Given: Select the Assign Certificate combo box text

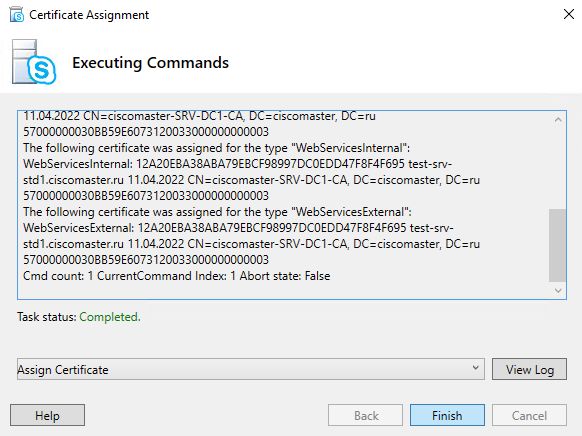Looking at the screenshot, I should point(63,370).
